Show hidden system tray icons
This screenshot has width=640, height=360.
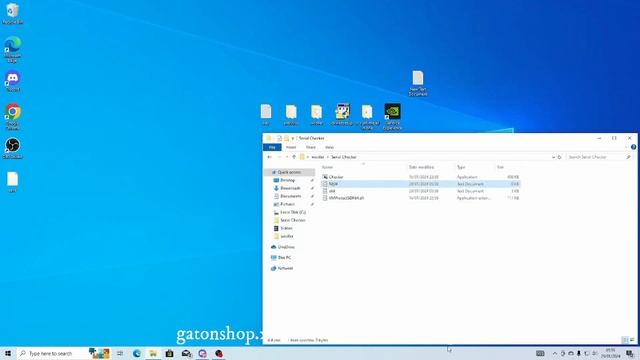click(x=555, y=353)
